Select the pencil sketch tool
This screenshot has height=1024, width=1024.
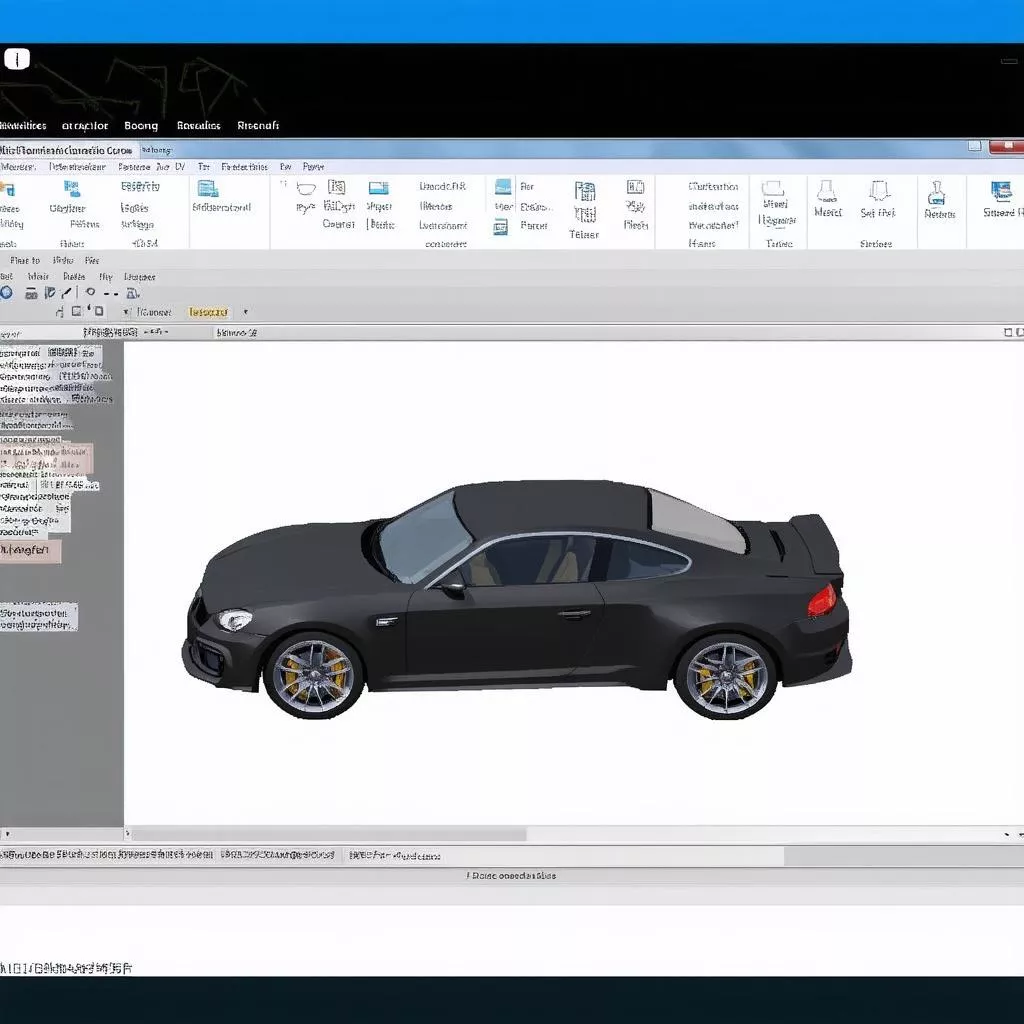pyautogui.click(x=65, y=292)
